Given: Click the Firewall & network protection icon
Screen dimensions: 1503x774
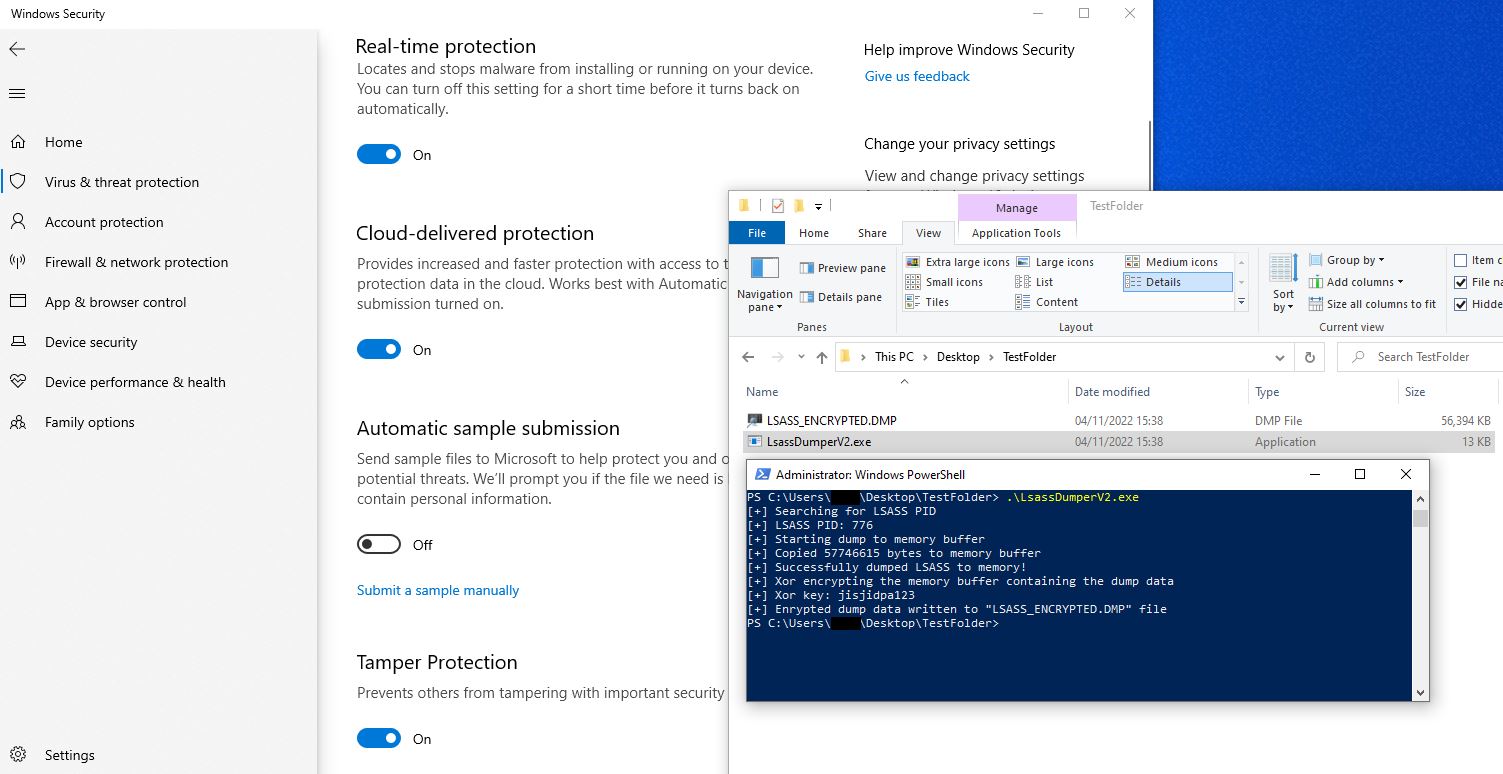Looking at the screenshot, I should 17,262.
